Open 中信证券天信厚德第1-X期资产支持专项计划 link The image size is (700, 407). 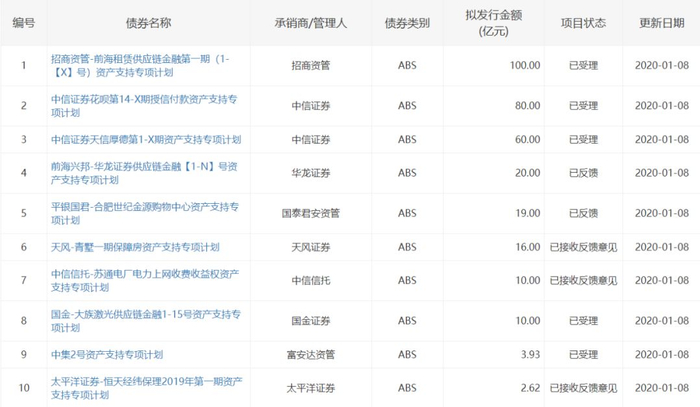[x=146, y=140]
